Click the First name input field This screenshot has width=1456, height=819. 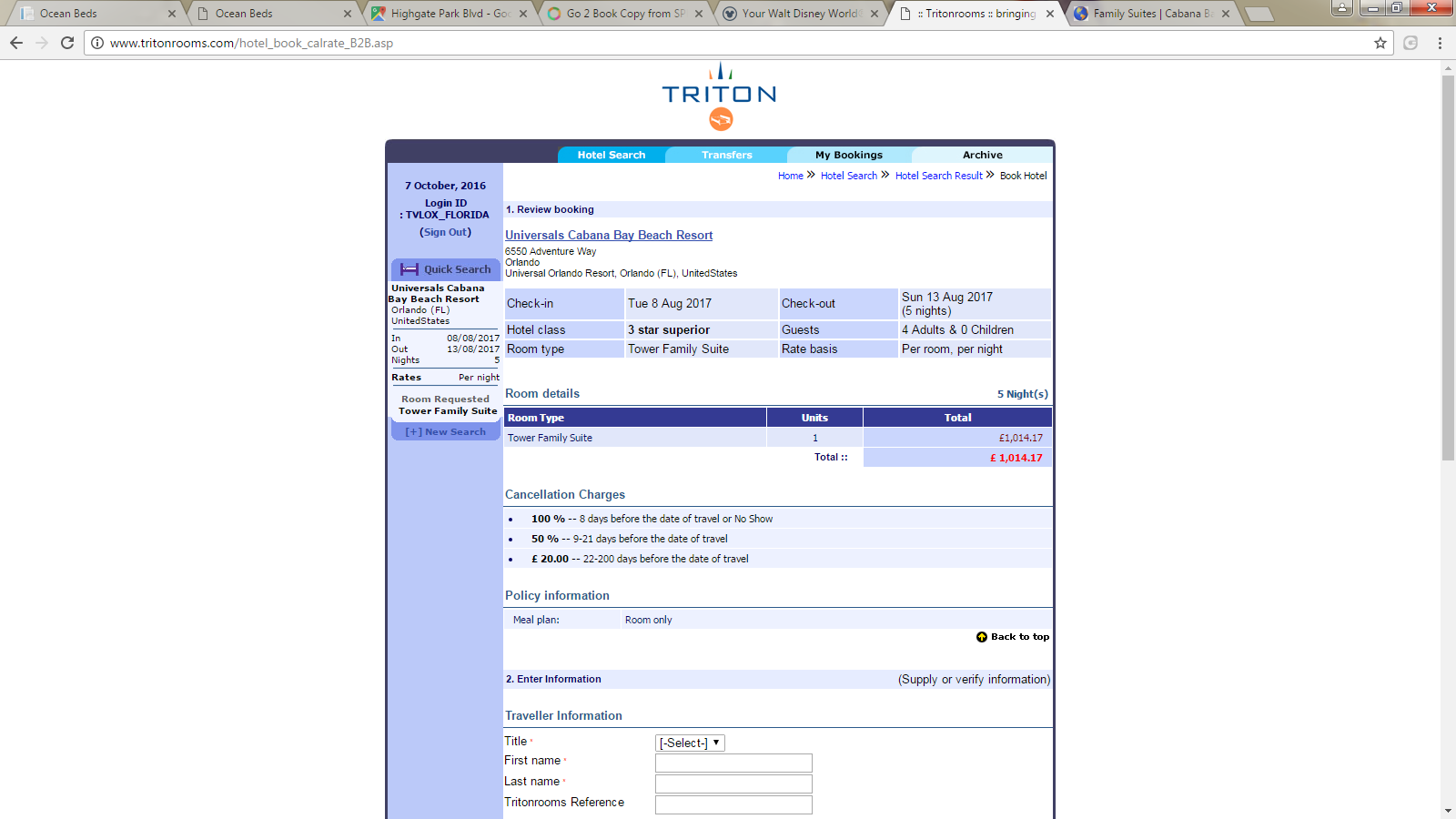click(733, 763)
